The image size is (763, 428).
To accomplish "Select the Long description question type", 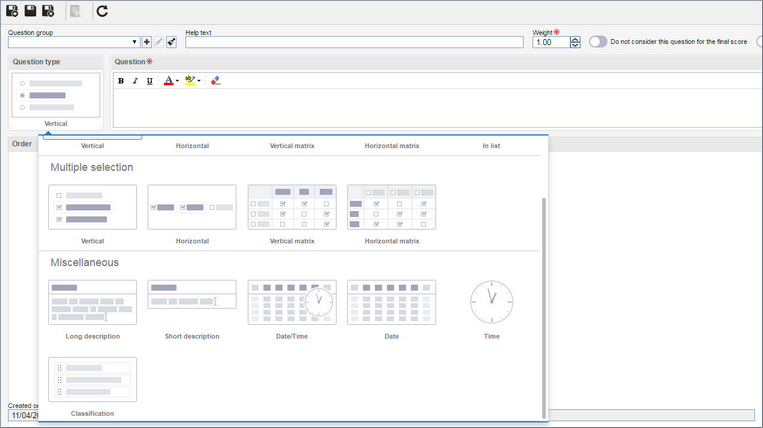I will (92, 302).
